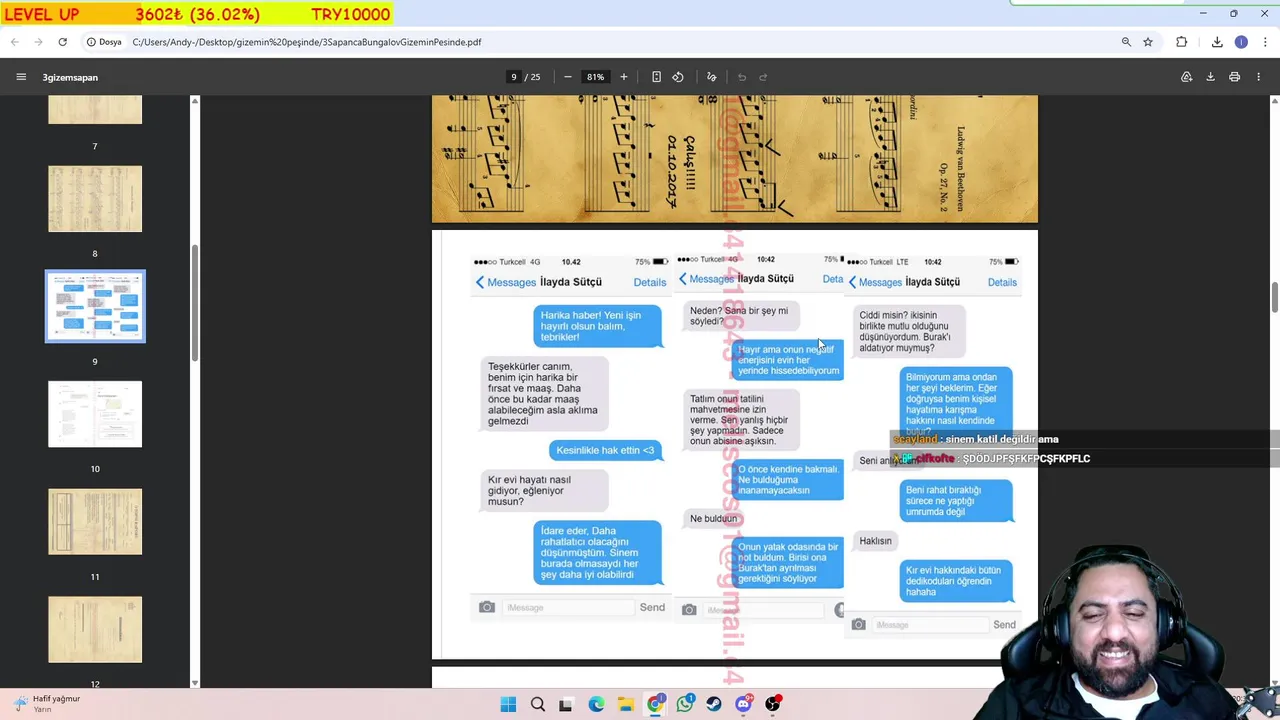The width and height of the screenshot is (1280, 720).
Task: Open Discord from the taskbar
Action: point(743,704)
